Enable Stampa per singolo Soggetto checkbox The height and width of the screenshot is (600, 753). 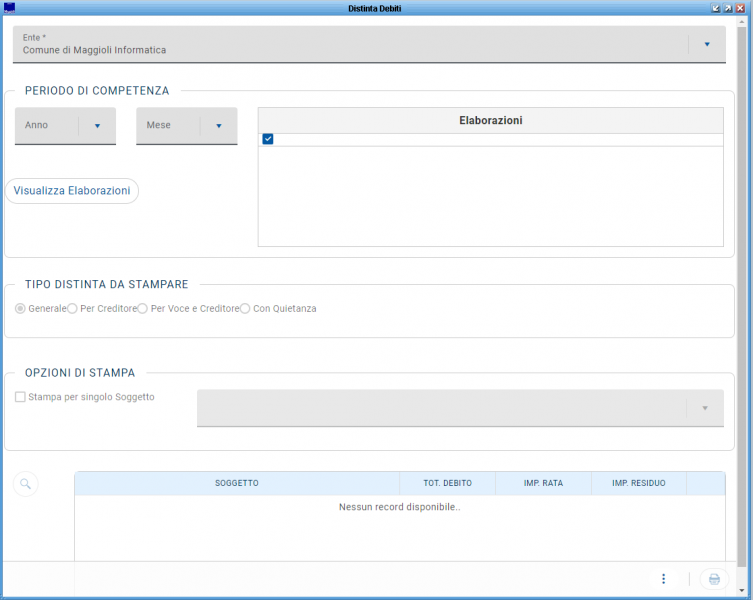(20, 397)
